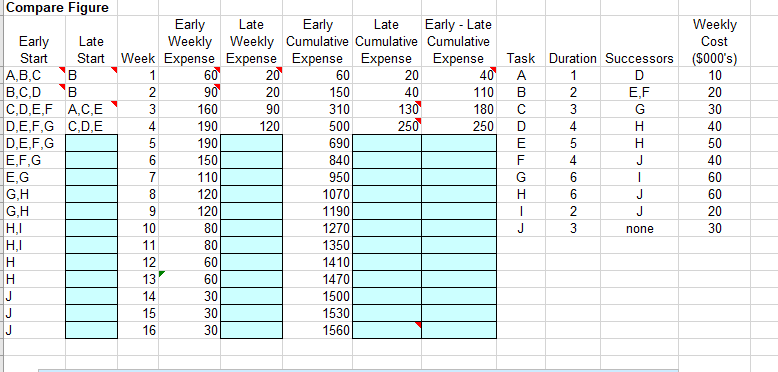Select Weekly Cost 10 for task A
778x372 pixels.
click(x=714, y=75)
